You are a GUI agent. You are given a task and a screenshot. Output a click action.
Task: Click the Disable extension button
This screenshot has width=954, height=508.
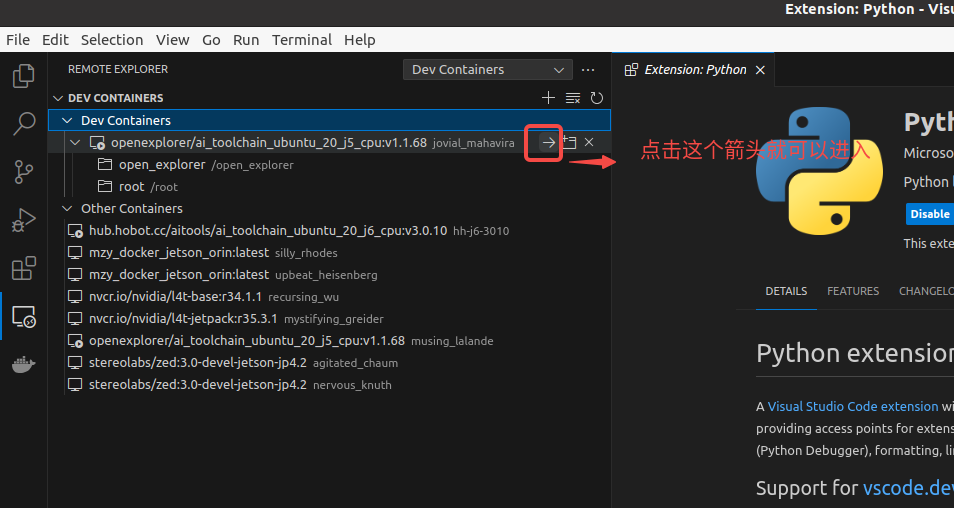[929, 214]
